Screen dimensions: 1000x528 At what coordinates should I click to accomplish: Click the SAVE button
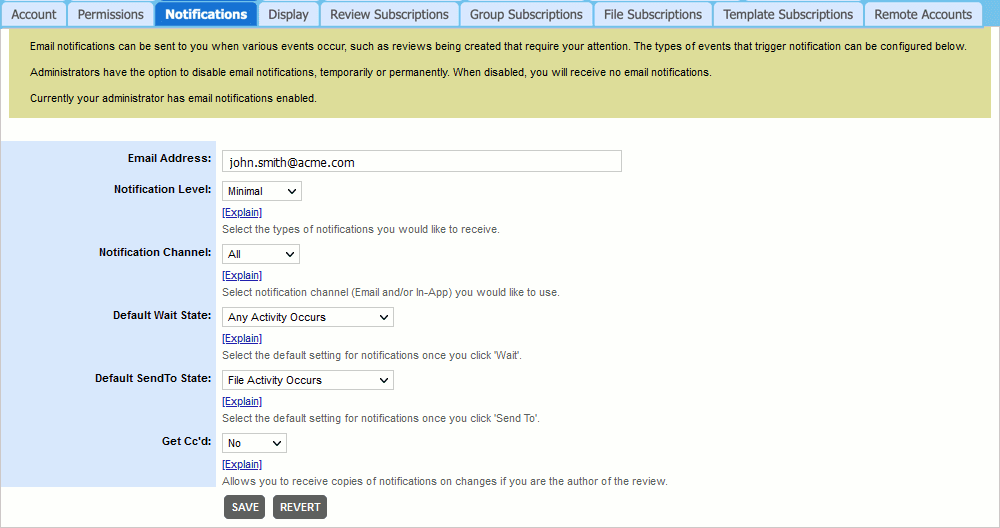[244, 508]
